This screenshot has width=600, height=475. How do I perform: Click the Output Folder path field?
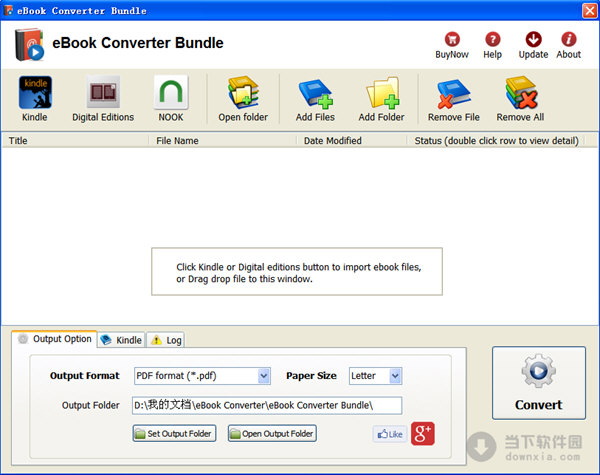click(267, 405)
